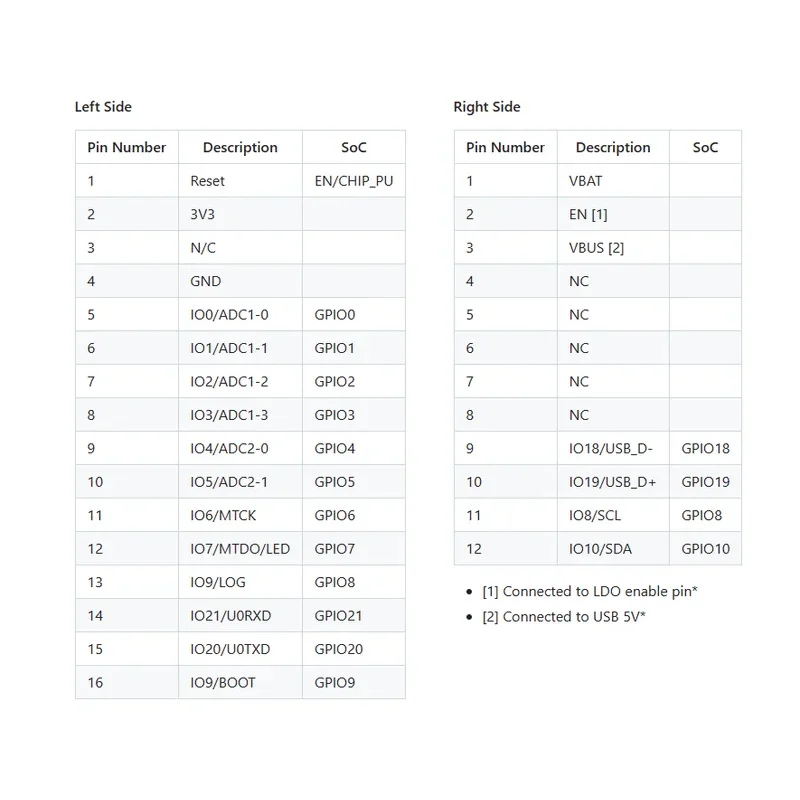This screenshot has width=800, height=800.
Task: Click the Reset description cell
Action: [x=240, y=181]
